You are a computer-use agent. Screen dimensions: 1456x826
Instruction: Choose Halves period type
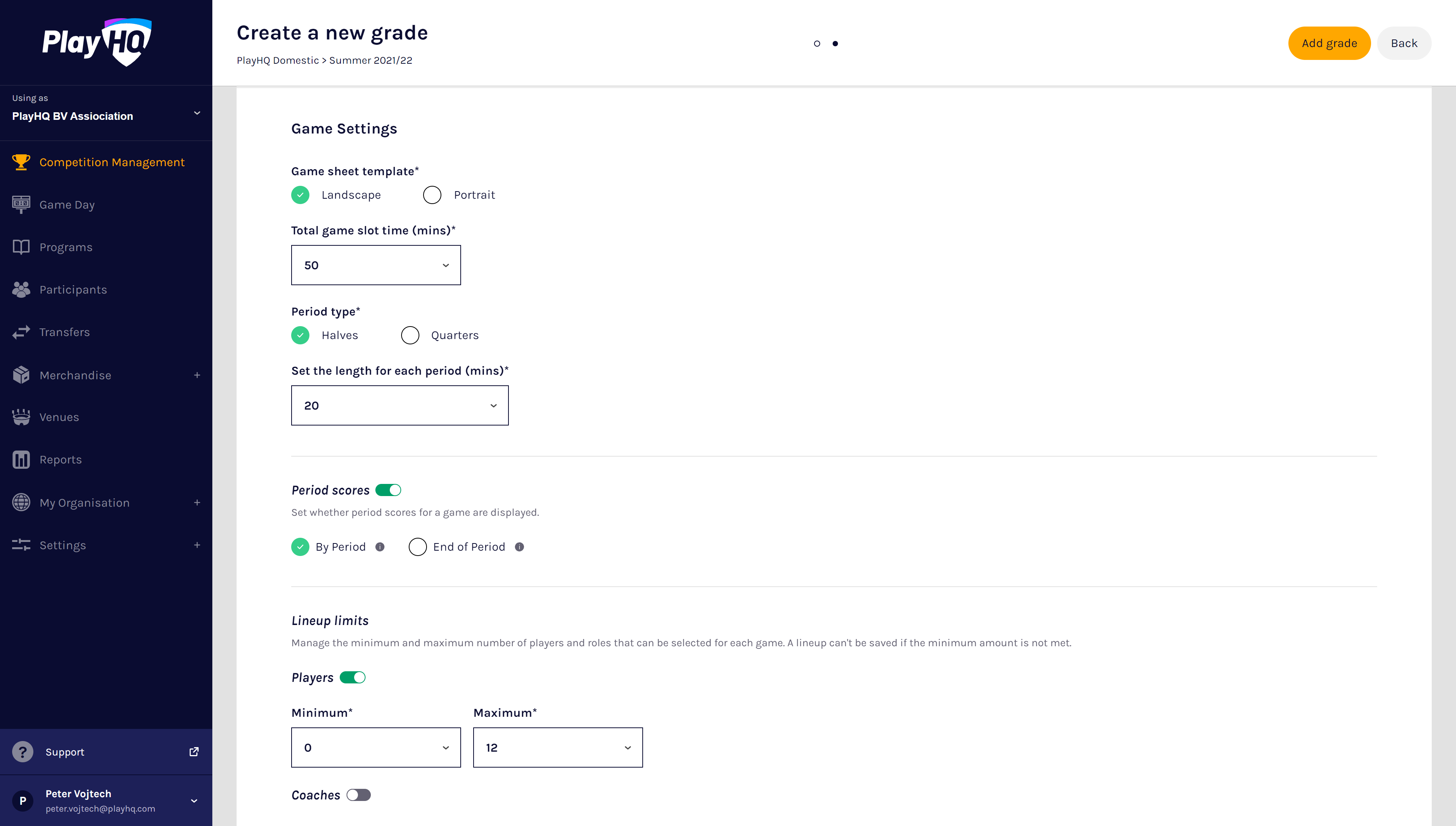pos(300,335)
